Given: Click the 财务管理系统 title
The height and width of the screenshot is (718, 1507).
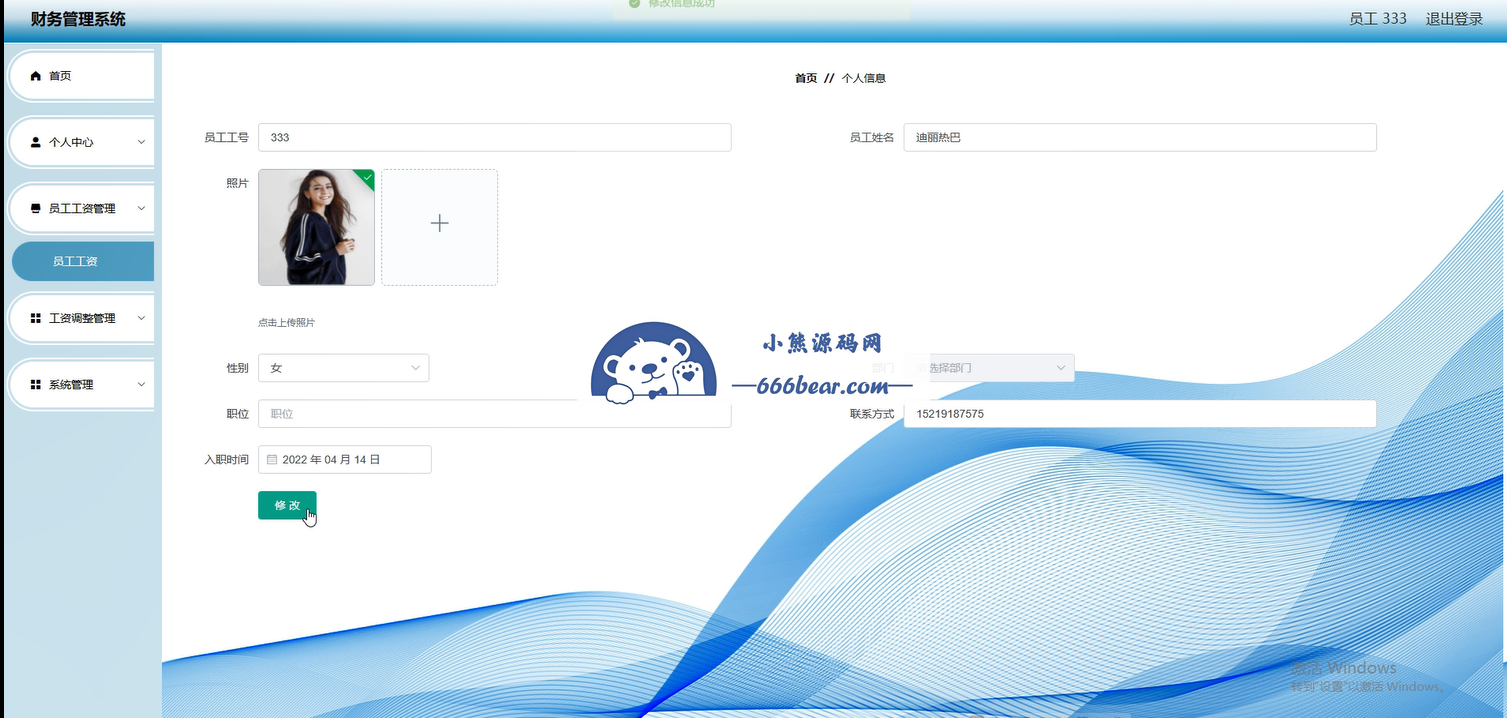Looking at the screenshot, I should coord(78,19).
